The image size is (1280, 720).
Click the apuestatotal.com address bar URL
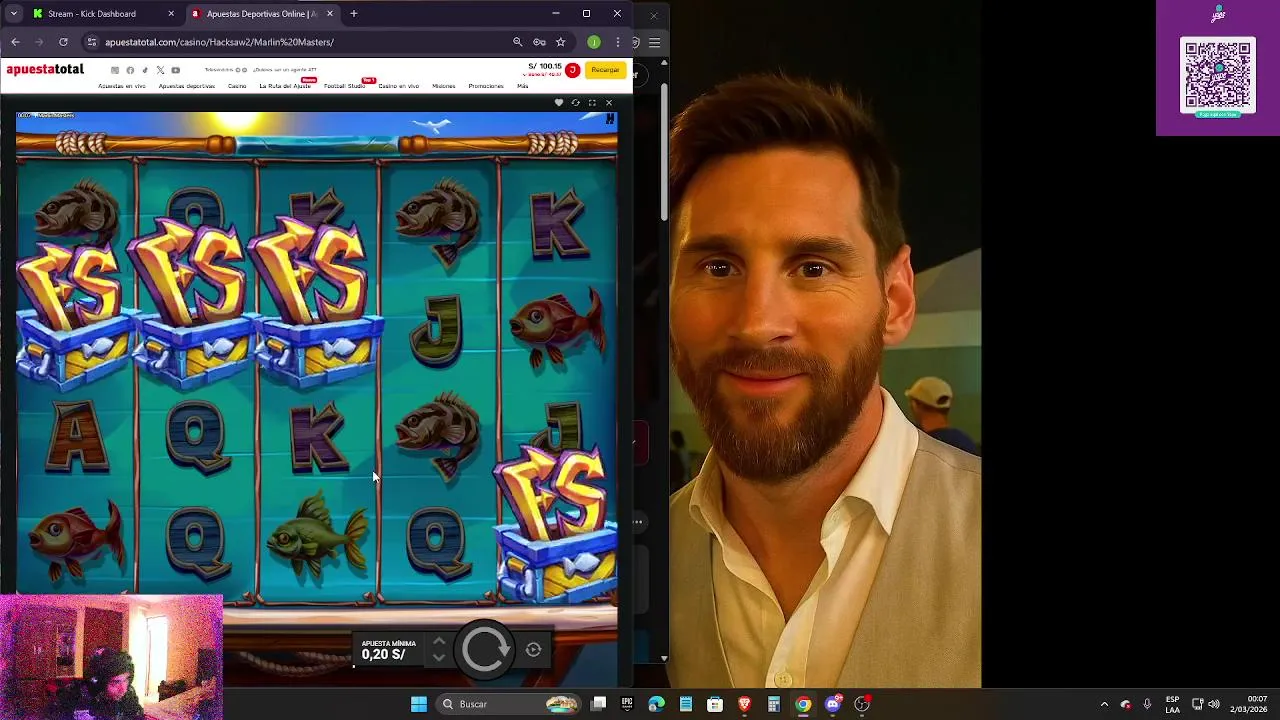click(x=219, y=42)
